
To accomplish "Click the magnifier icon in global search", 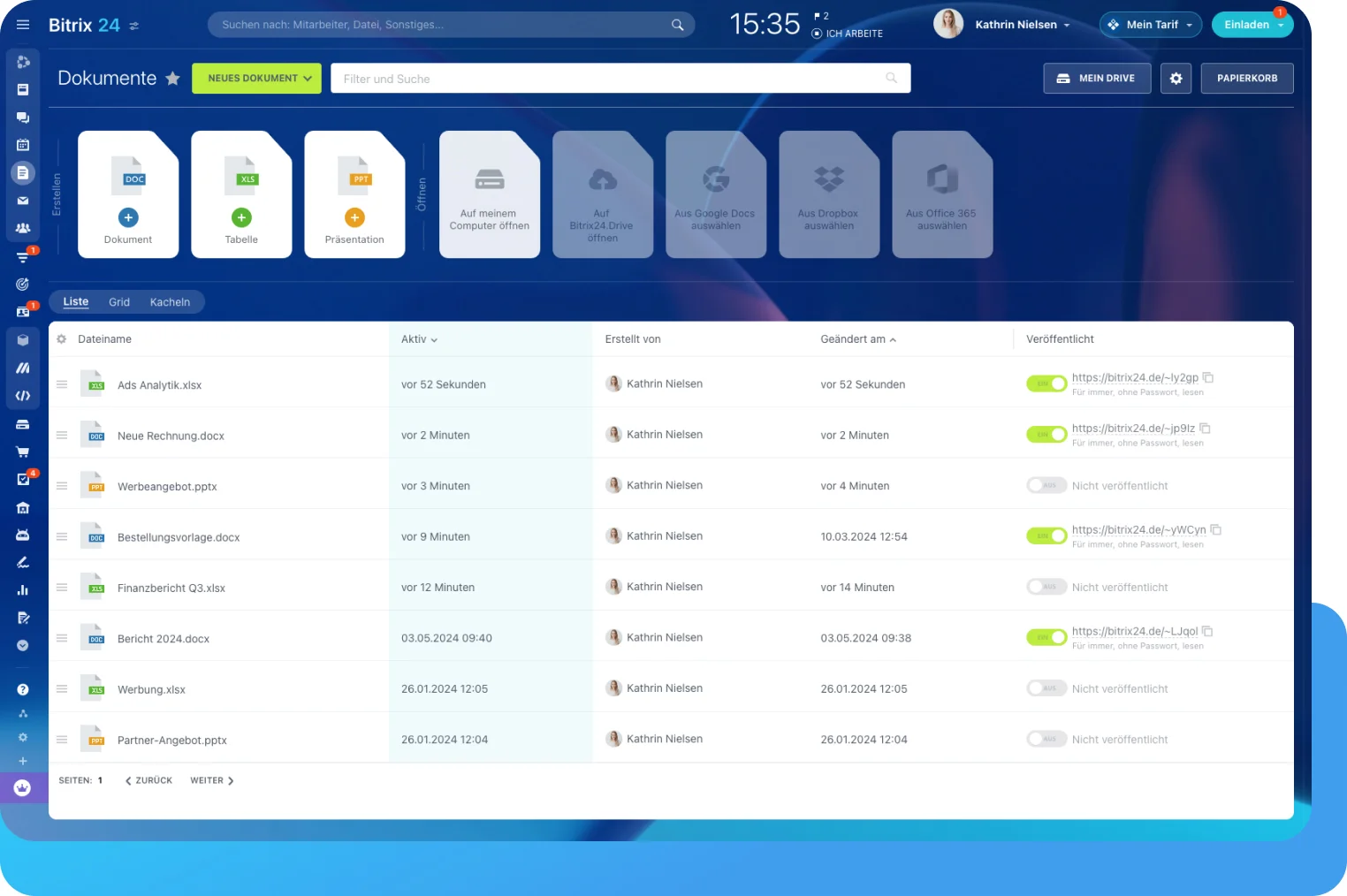I will [x=677, y=25].
